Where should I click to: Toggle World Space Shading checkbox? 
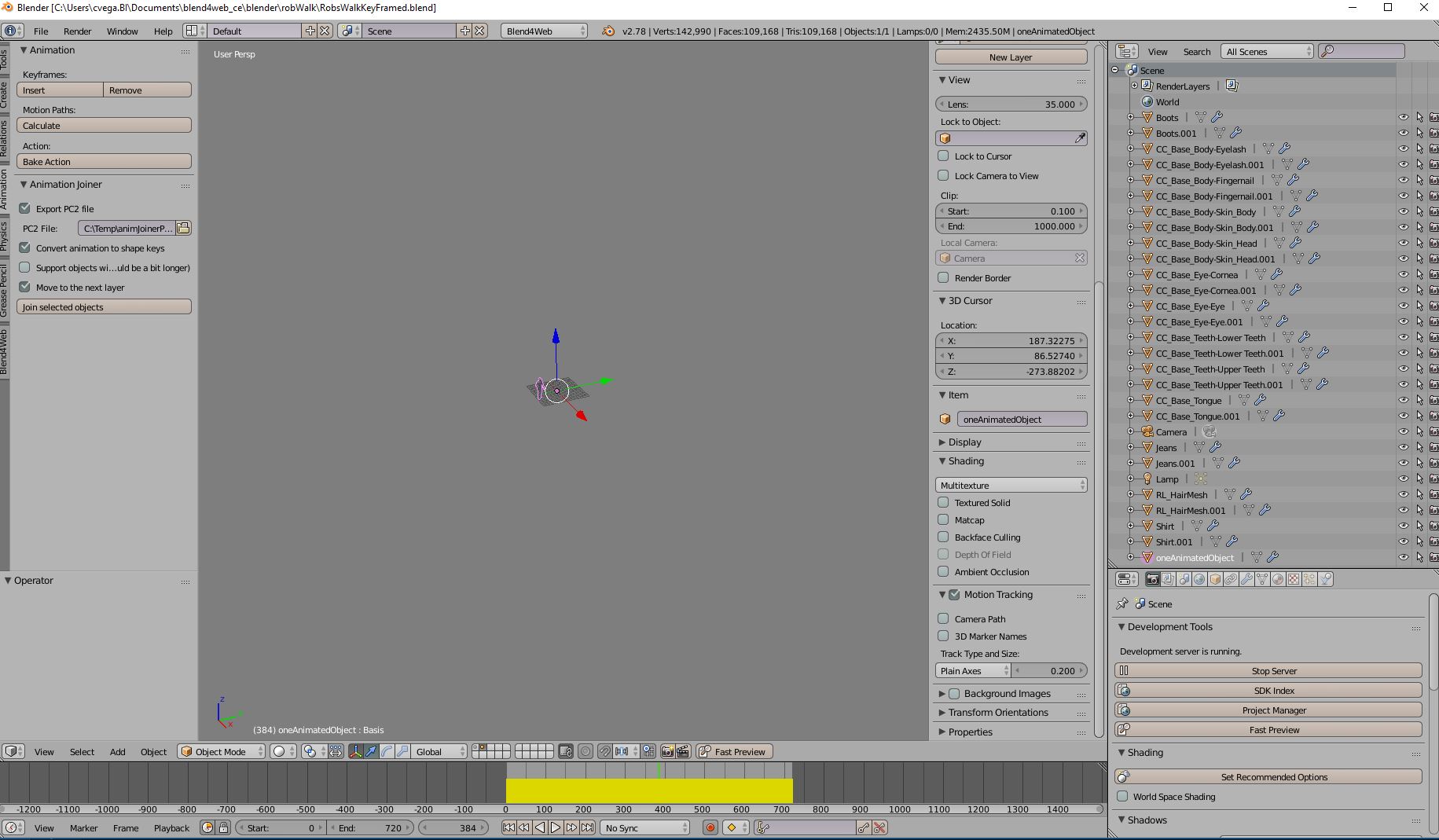(1122, 796)
